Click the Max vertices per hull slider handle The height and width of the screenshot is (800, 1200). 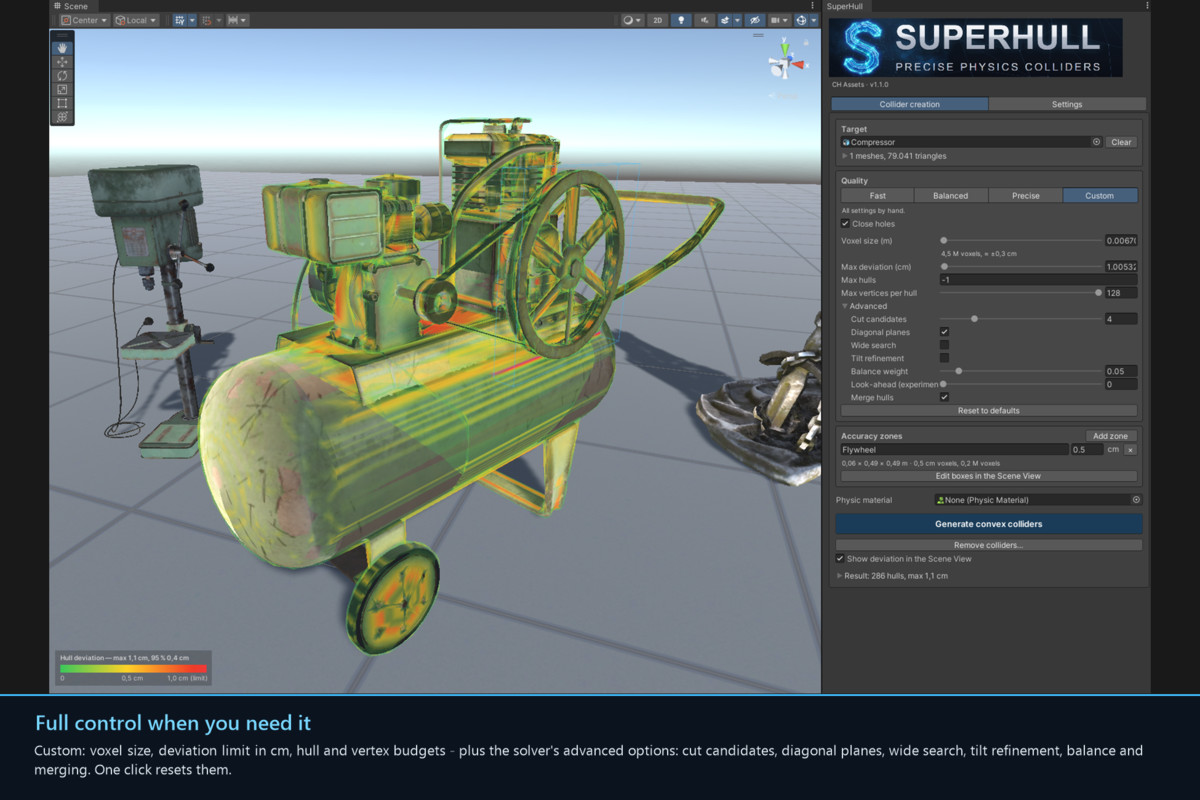(1098, 293)
